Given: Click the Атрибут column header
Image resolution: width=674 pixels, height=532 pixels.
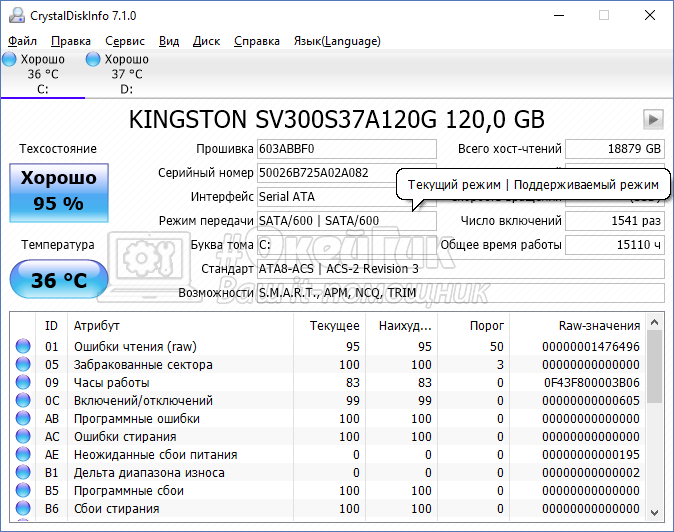Looking at the screenshot, I should 96,325.
